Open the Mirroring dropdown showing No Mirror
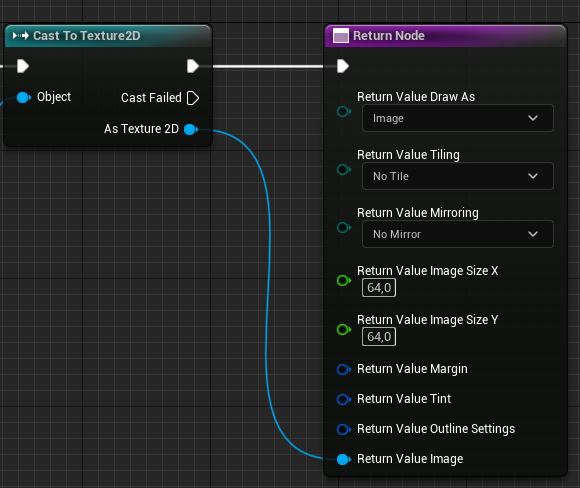 pos(458,234)
